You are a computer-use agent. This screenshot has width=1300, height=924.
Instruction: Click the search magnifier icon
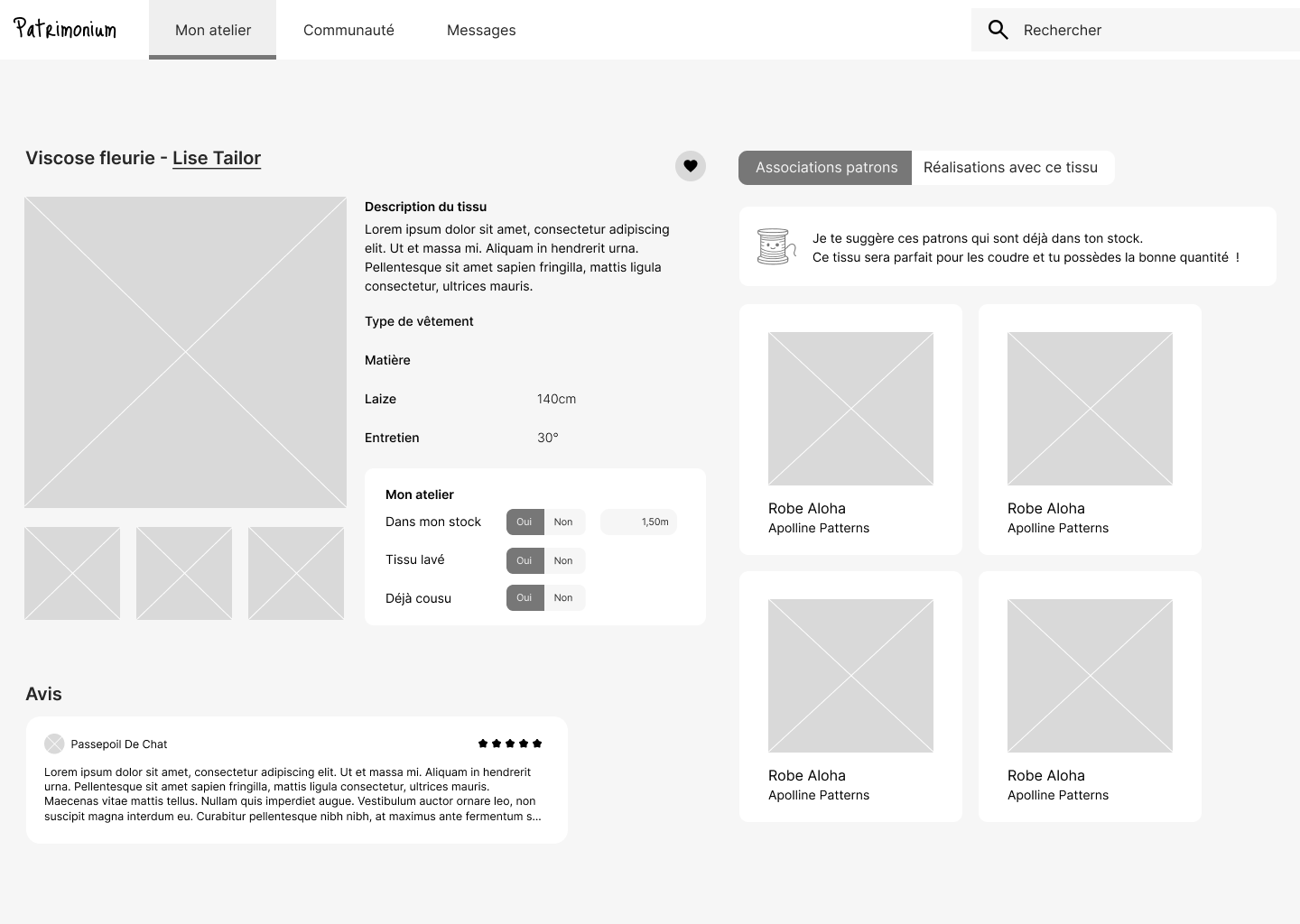(998, 30)
